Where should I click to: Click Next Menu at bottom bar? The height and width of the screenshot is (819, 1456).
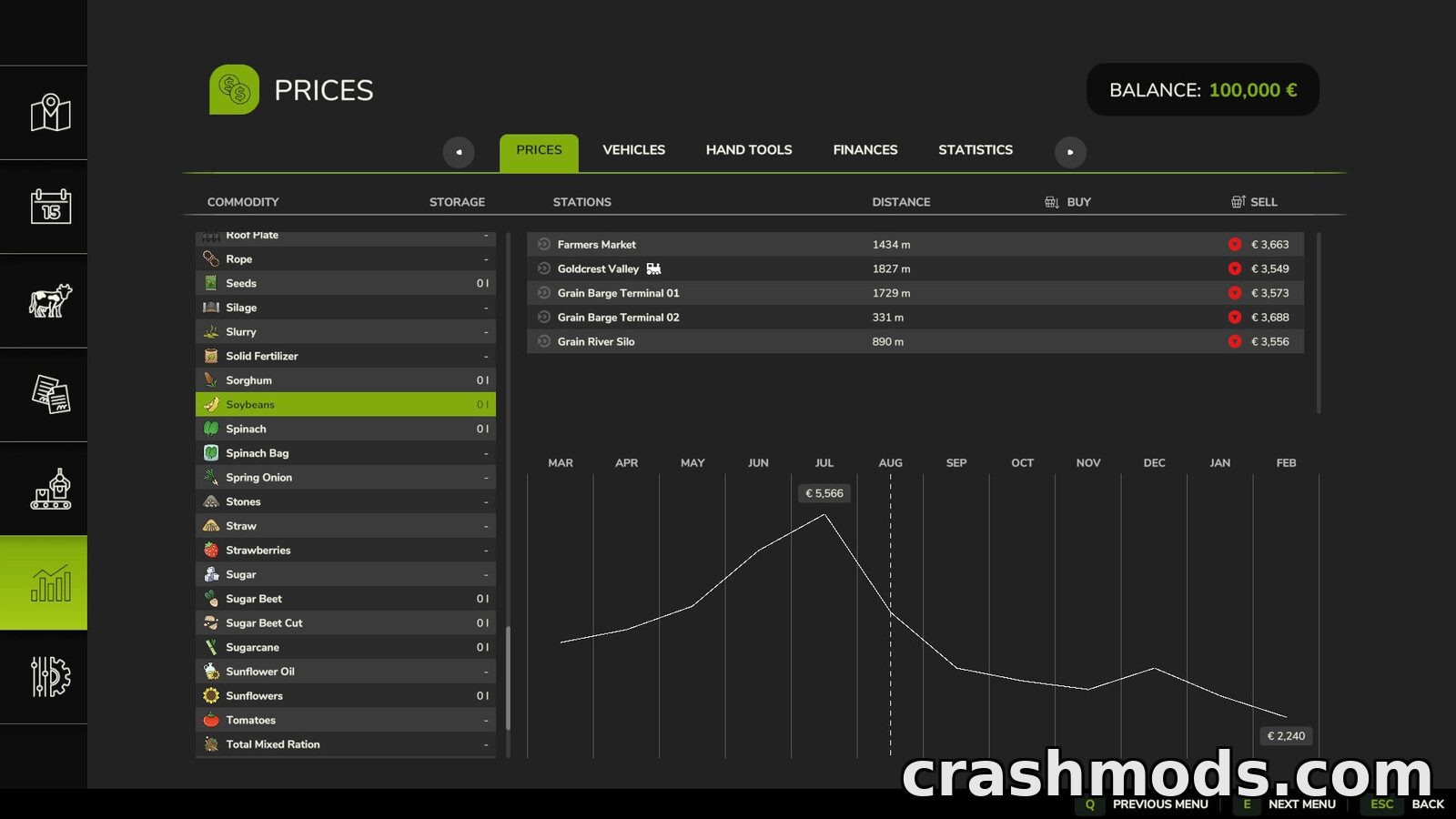click(x=1286, y=804)
